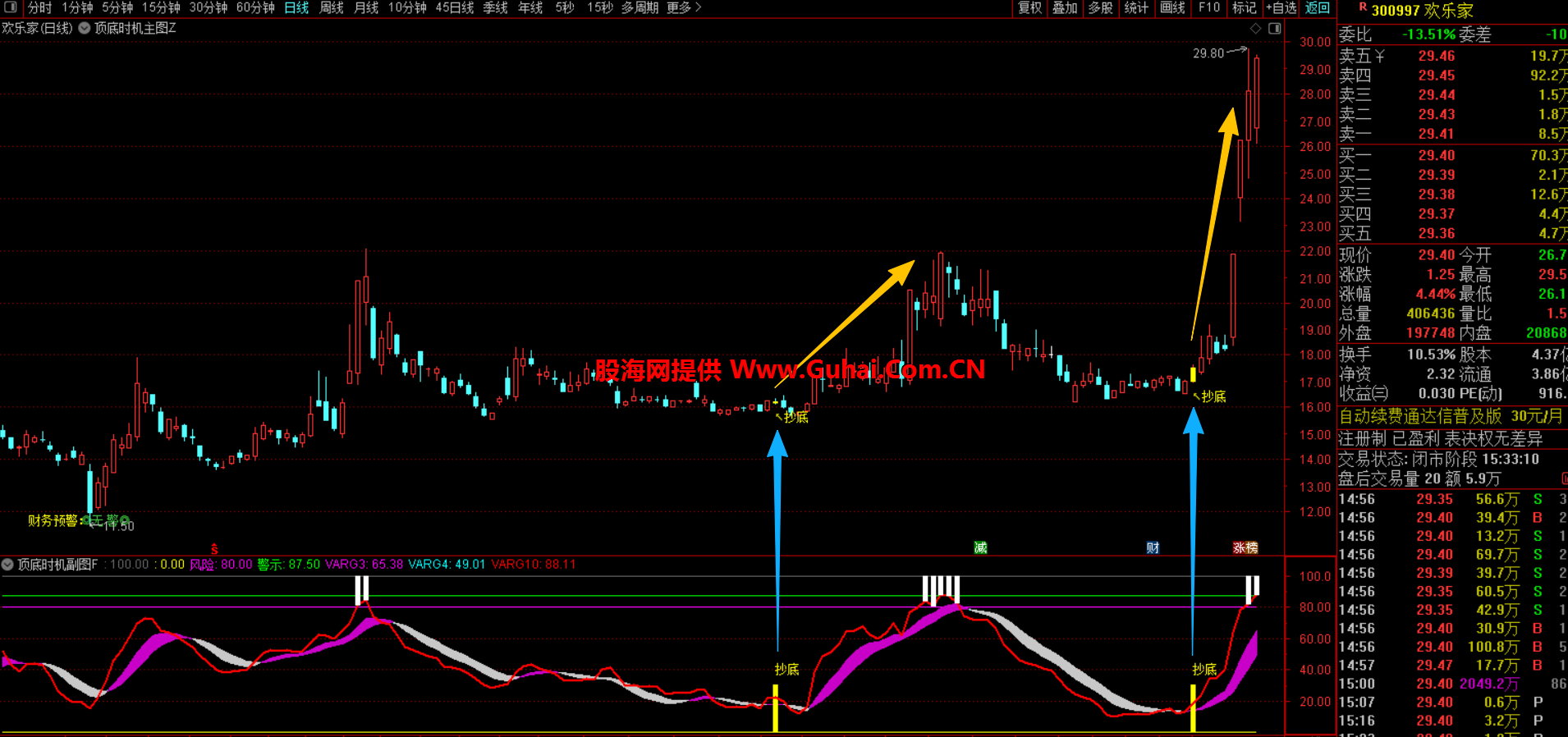Click the 财务预警 warning icon on the chart

click(86, 520)
